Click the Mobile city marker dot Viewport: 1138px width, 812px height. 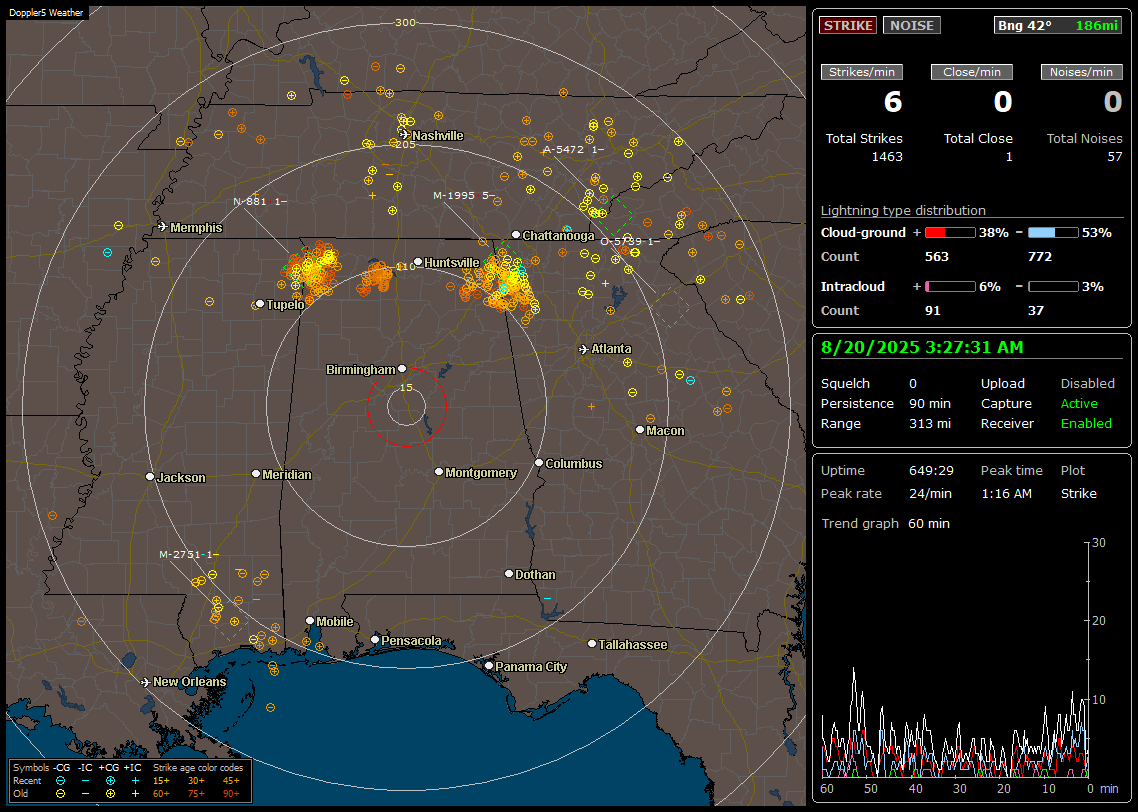pyautogui.click(x=310, y=620)
